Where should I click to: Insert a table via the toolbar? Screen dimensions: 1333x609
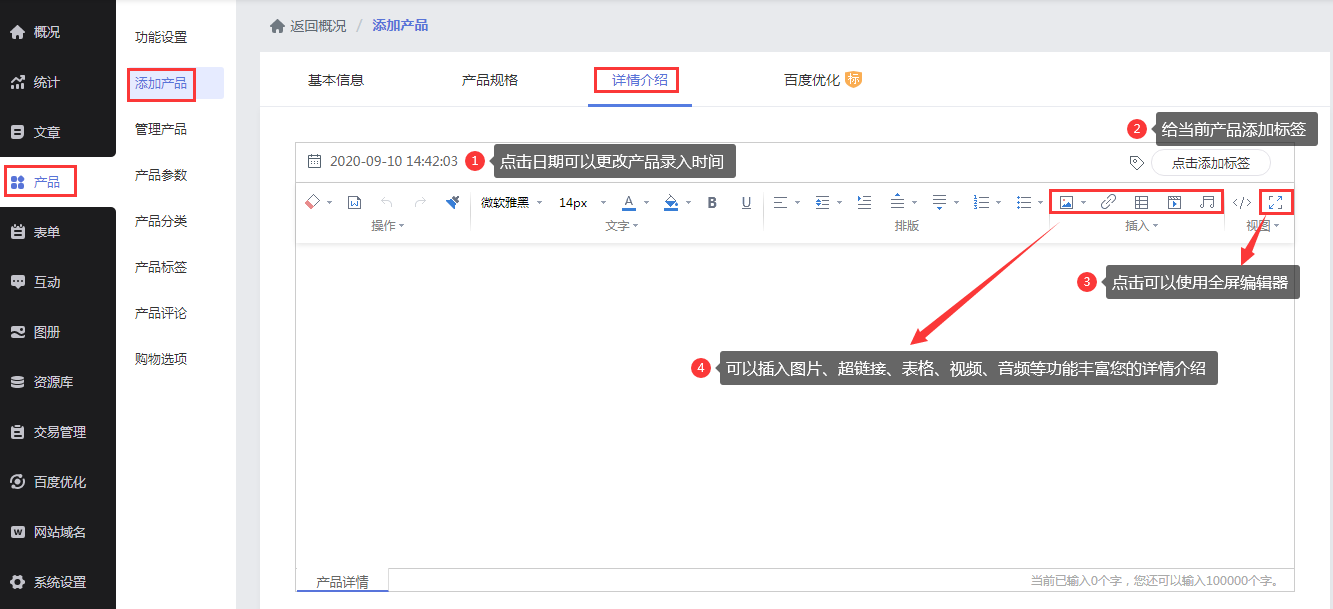[1141, 202]
